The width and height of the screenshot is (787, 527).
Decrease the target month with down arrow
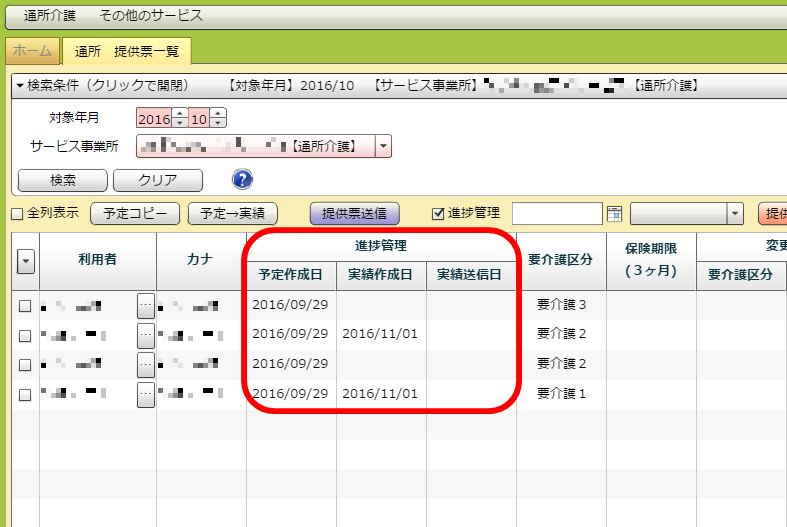[218, 124]
